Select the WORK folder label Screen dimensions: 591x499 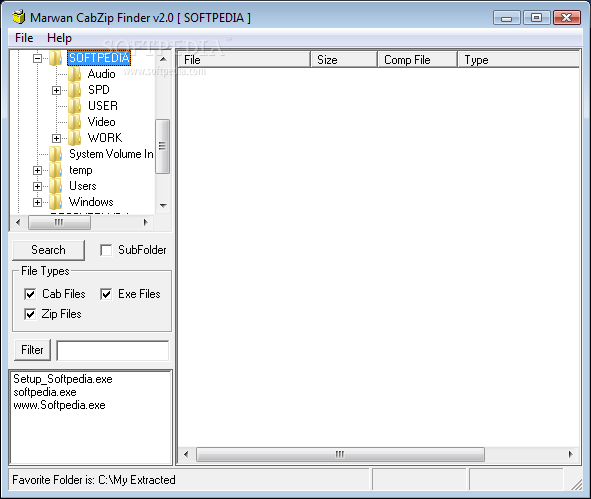[x=105, y=138]
